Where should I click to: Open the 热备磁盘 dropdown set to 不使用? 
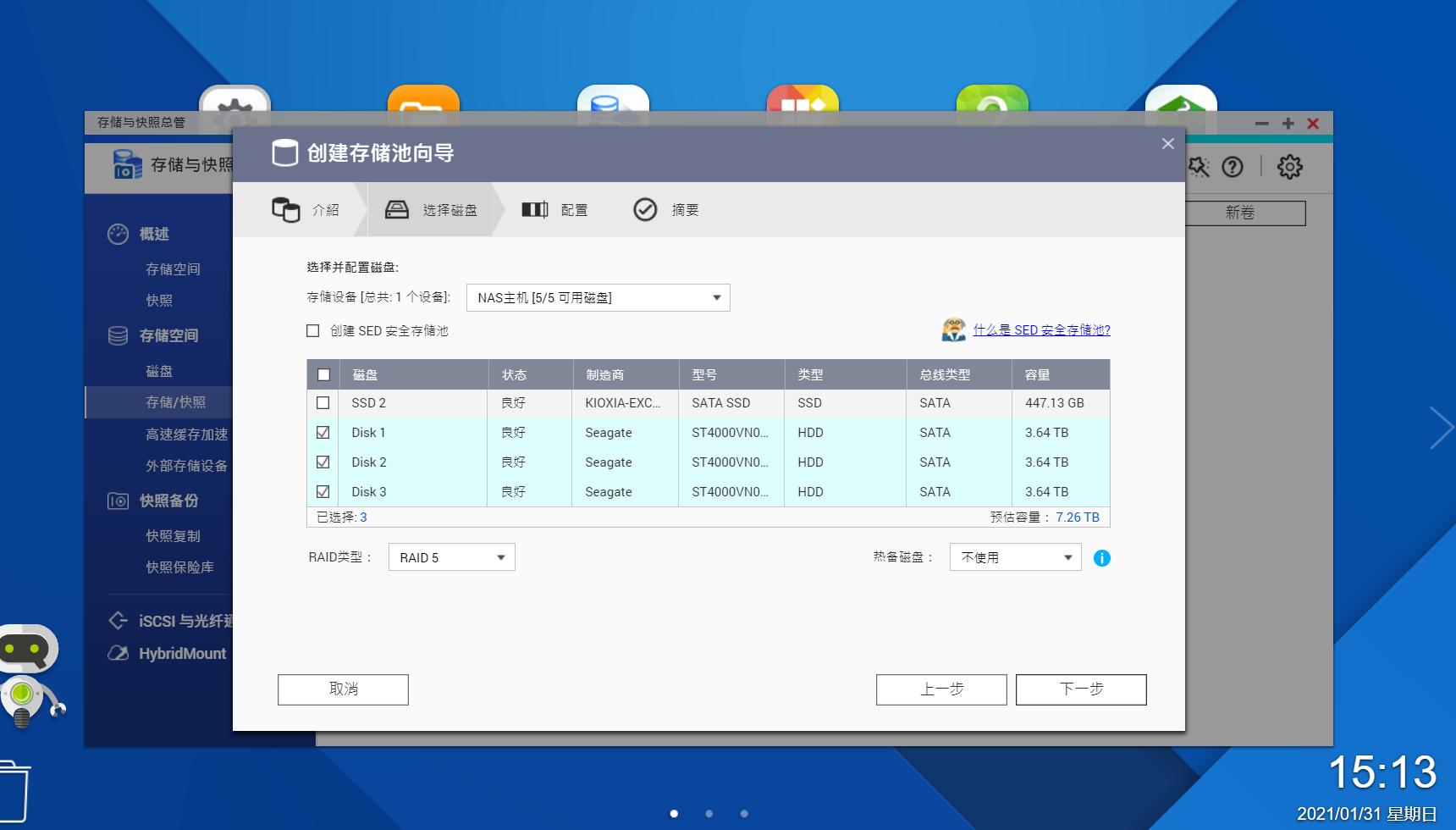(x=1014, y=556)
